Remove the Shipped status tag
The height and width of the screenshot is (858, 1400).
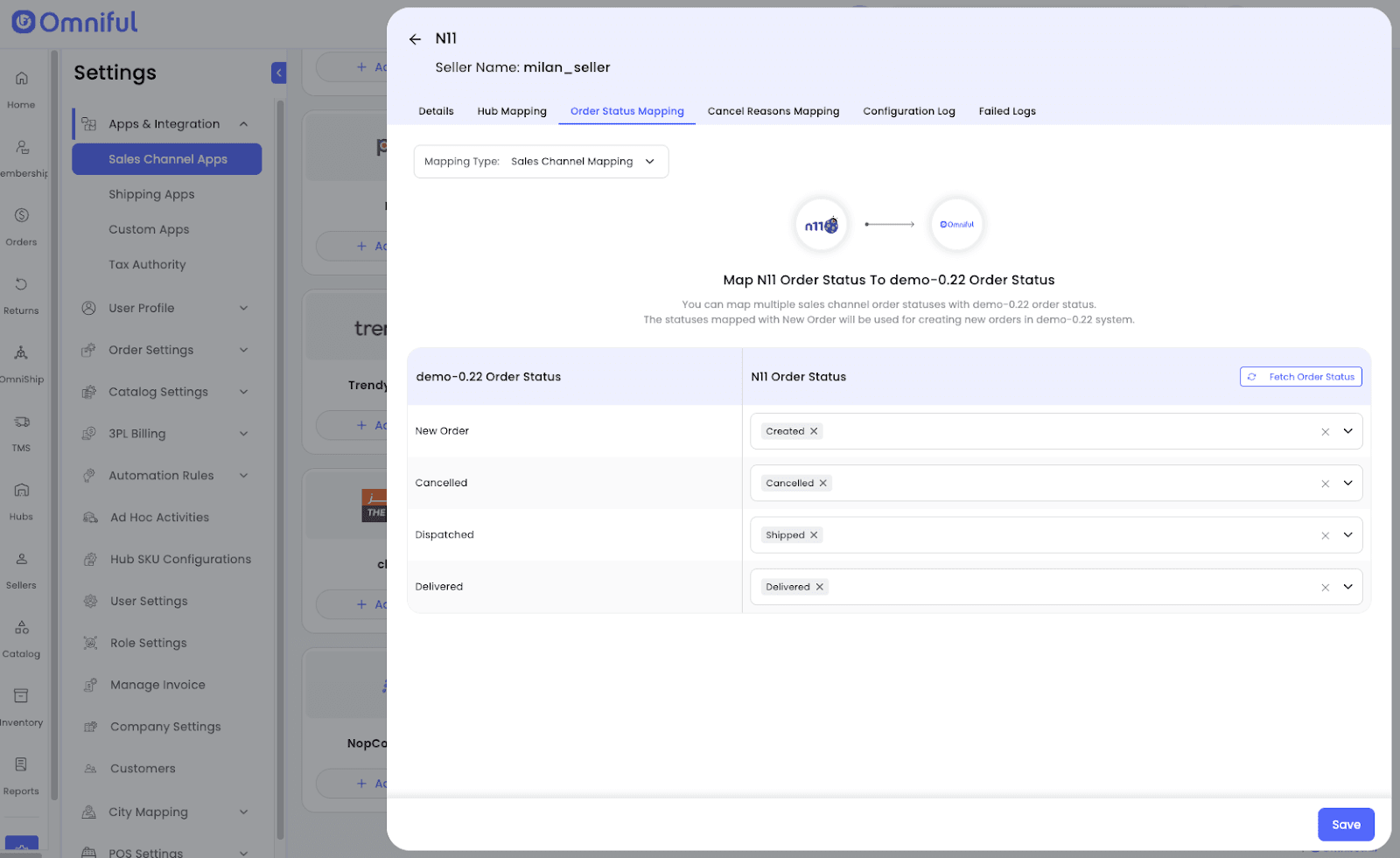pos(814,535)
